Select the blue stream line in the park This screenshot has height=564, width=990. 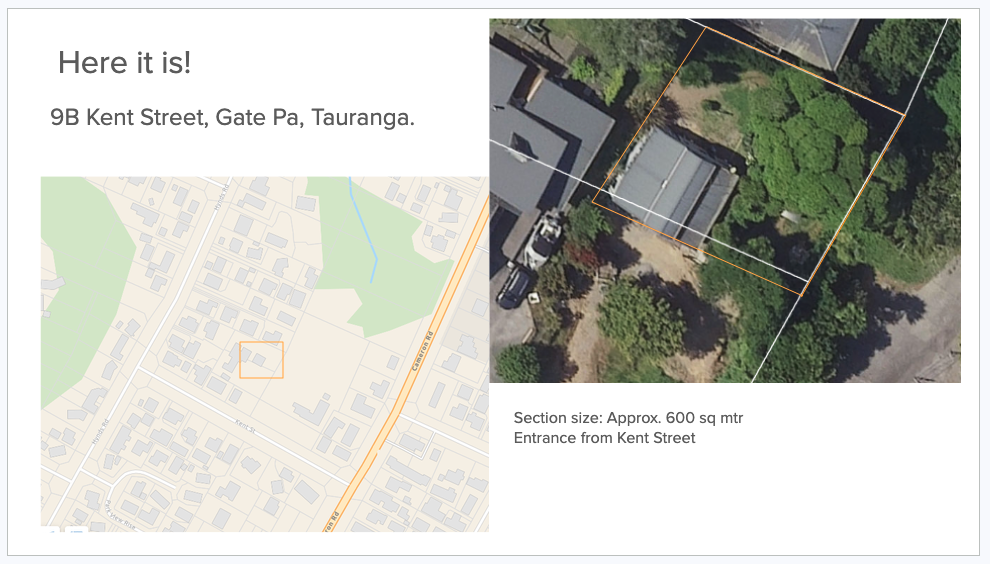pos(364,230)
